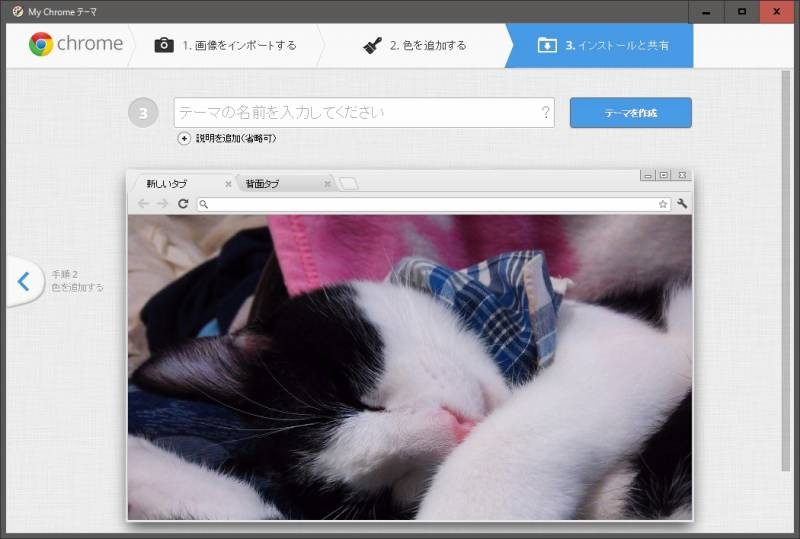The width and height of the screenshot is (800, 539).
Task: Go to step 2 色を追加する
Action: click(414, 45)
